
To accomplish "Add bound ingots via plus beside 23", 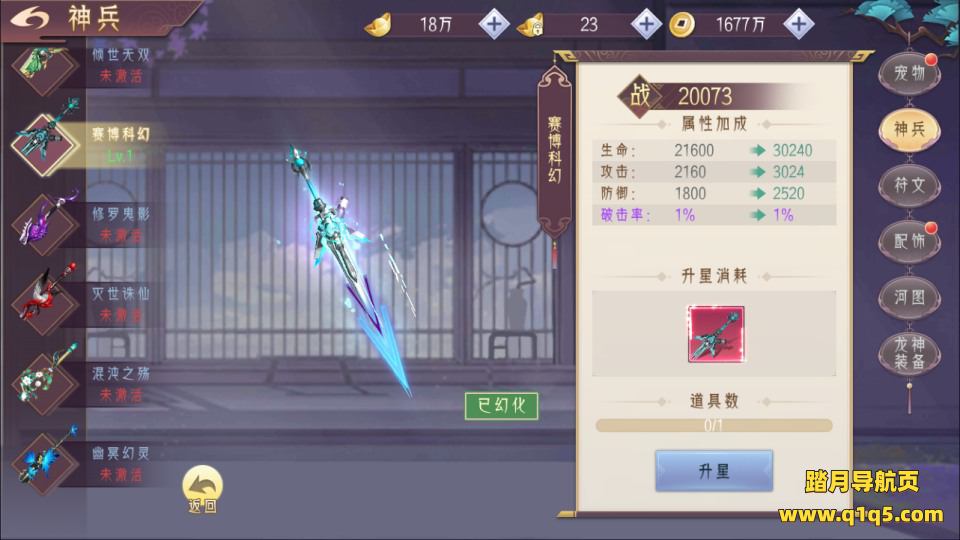I will 647,24.
